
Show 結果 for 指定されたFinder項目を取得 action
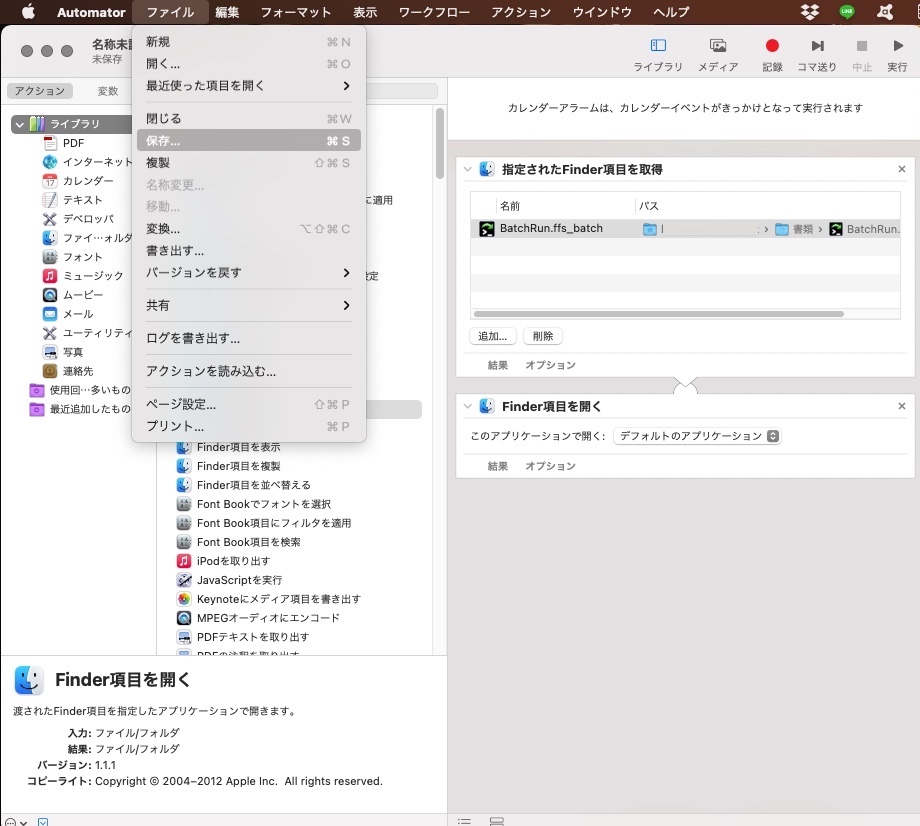[498, 365]
